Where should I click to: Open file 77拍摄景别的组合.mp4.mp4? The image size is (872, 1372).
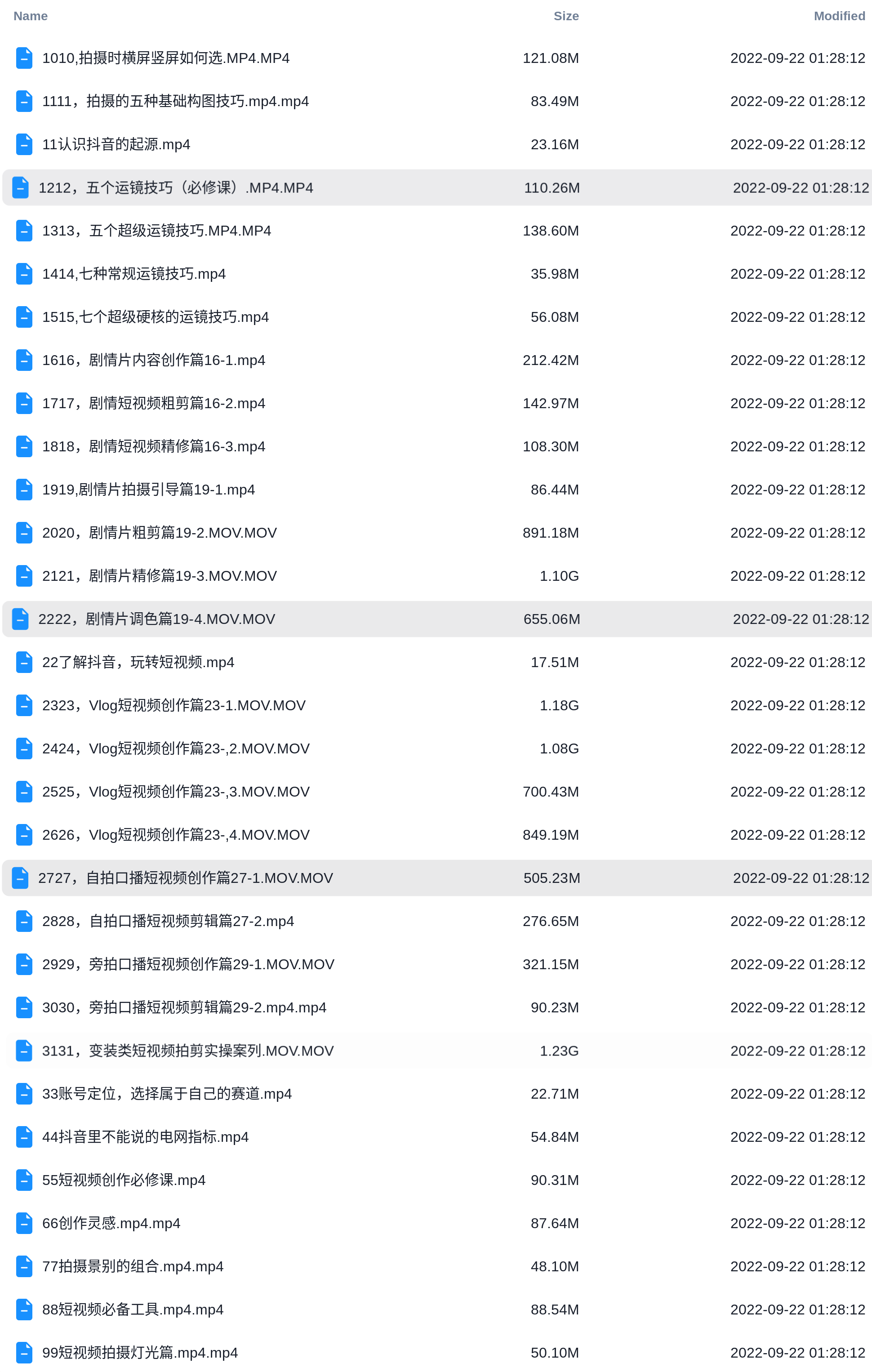click(133, 1267)
